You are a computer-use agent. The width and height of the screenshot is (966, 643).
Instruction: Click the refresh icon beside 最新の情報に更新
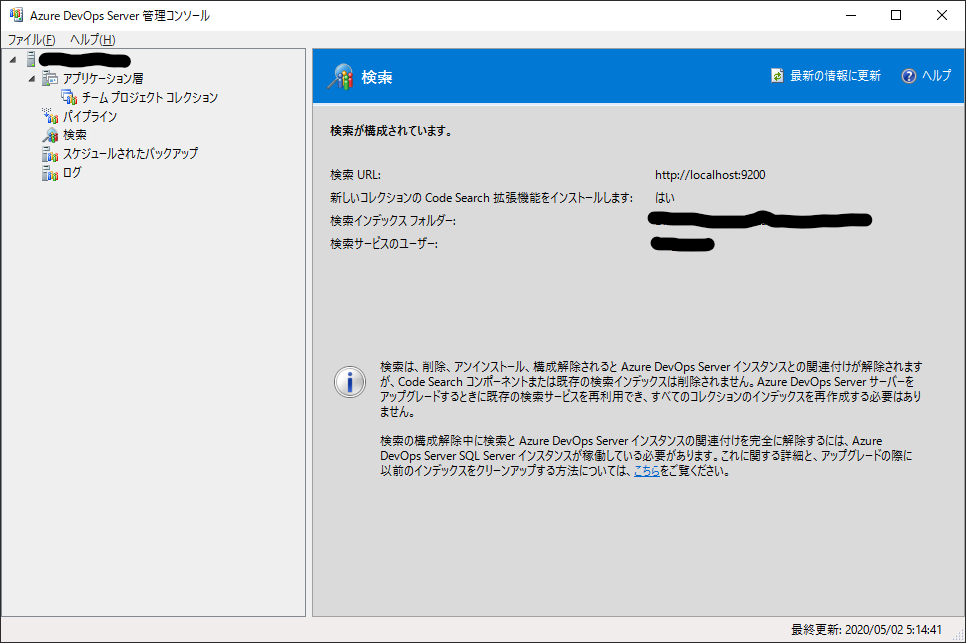pyautogui.click(x=777, y=76)
